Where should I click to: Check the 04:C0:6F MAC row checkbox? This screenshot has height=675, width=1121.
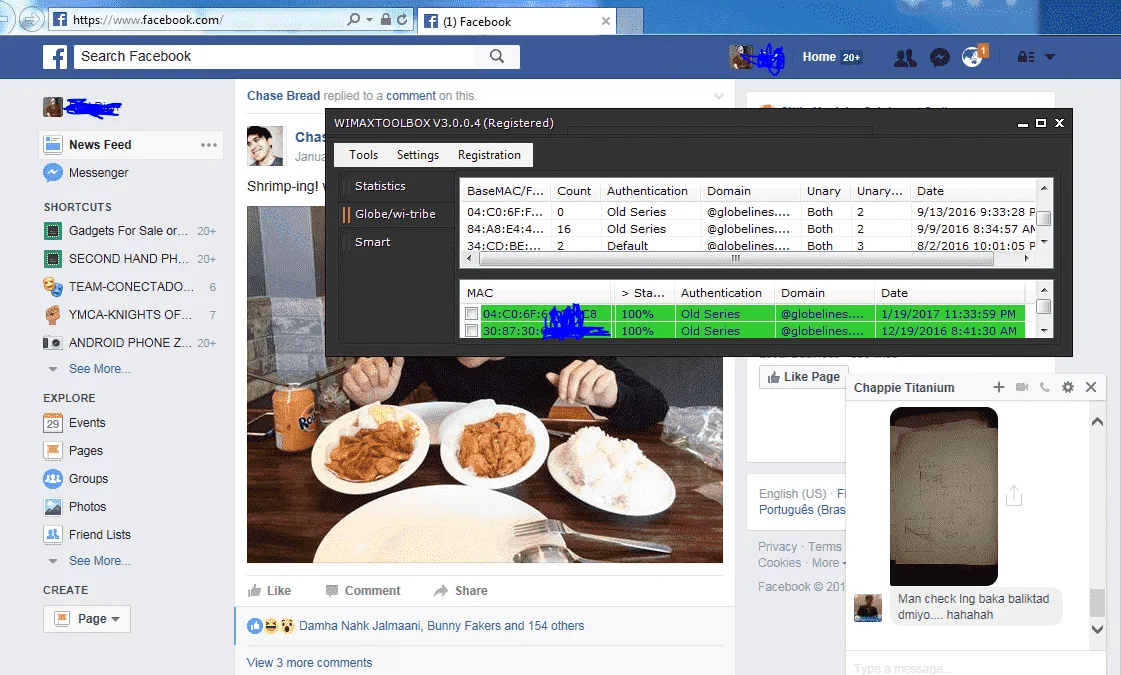(471, 314)
